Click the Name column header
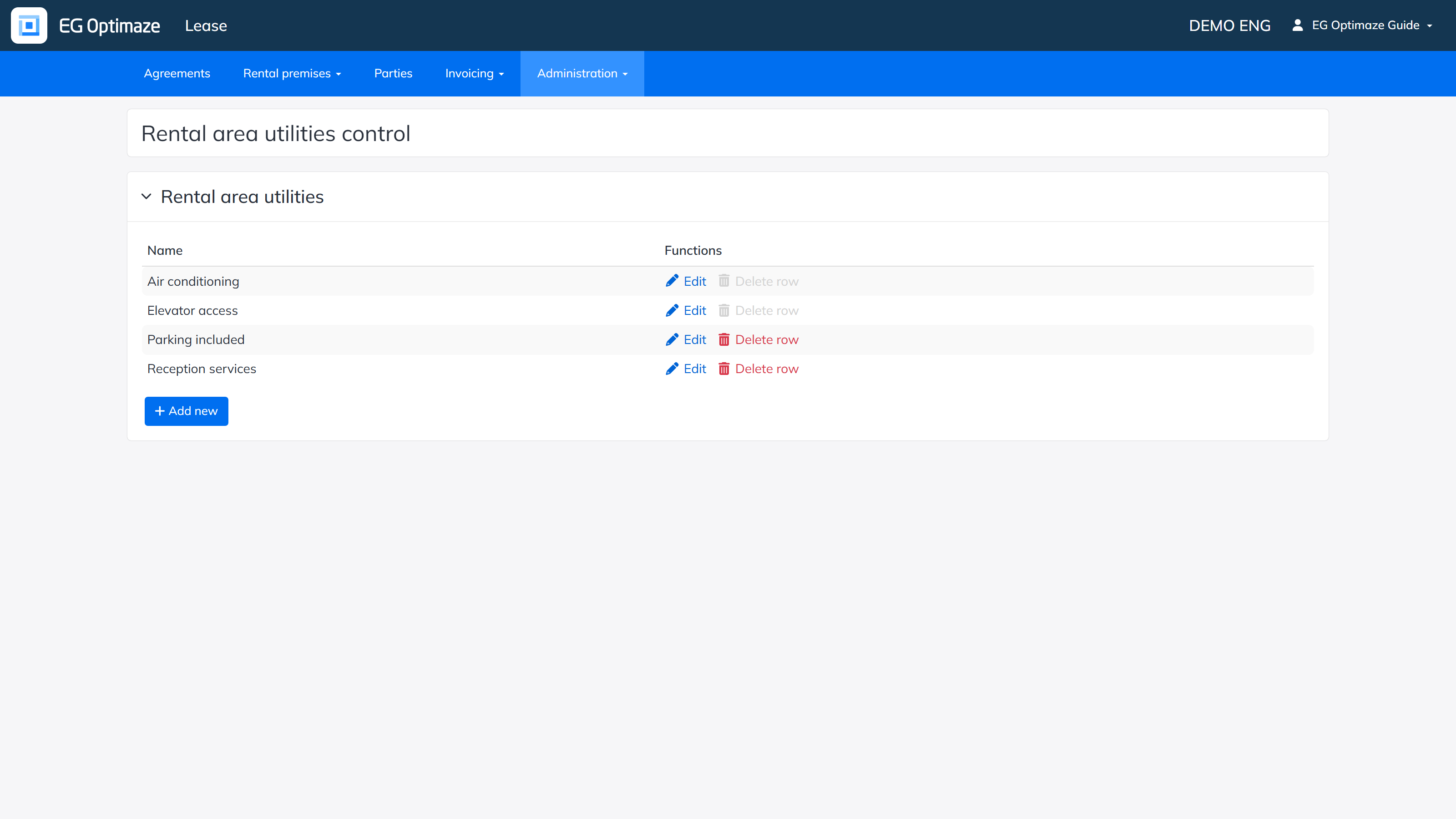This screenshot has height=819, width=1456. pos(165,250)
